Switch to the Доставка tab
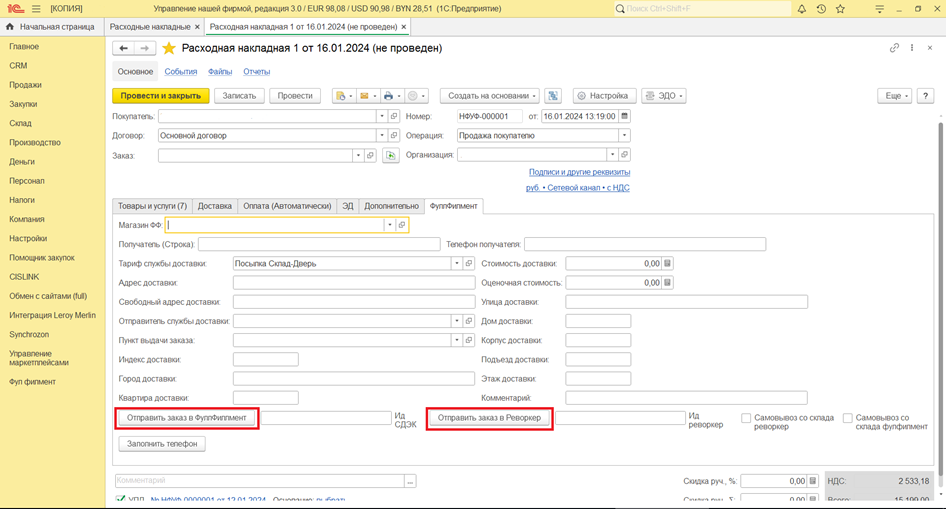This screenshot has width=946, height=509. pos(215,206)
